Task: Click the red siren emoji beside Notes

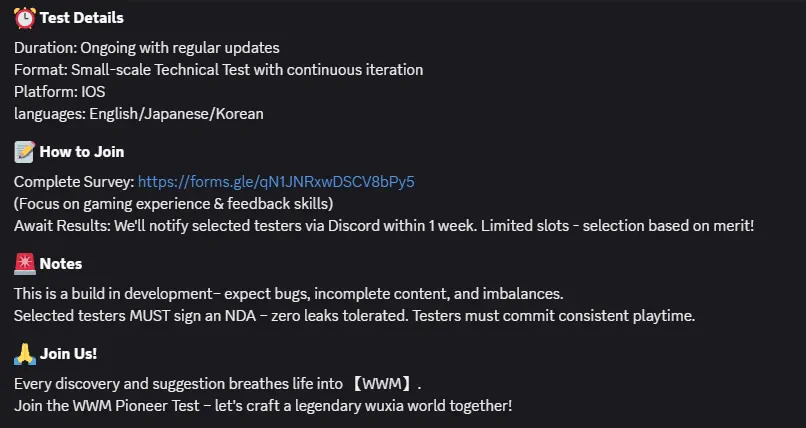Action: tap(25, 264)
